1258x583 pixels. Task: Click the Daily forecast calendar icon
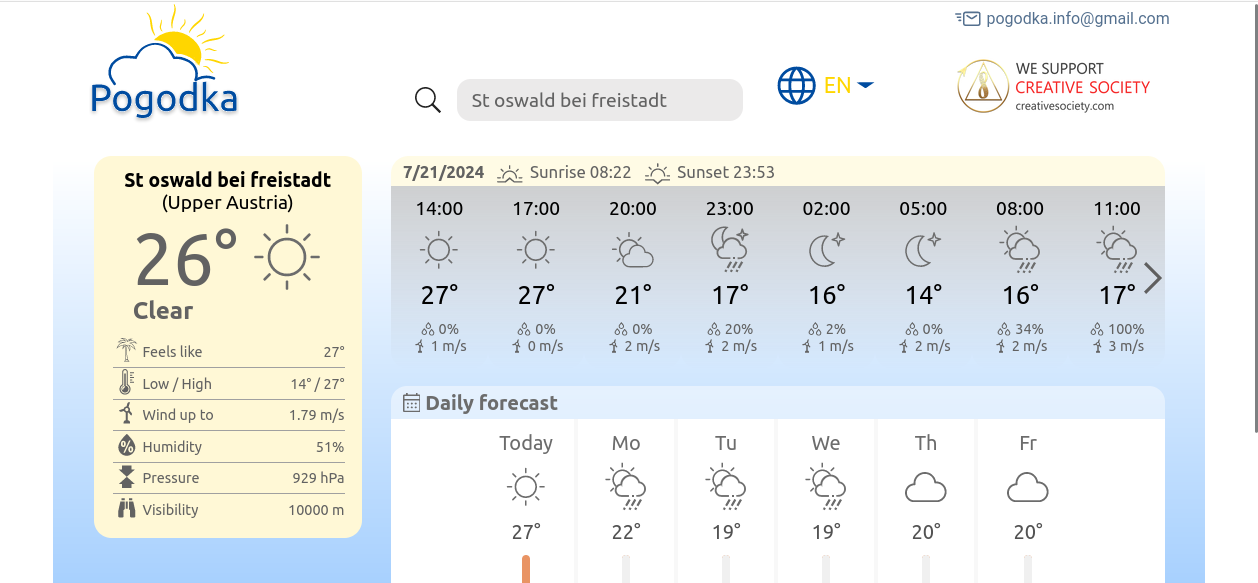(411, 403)
